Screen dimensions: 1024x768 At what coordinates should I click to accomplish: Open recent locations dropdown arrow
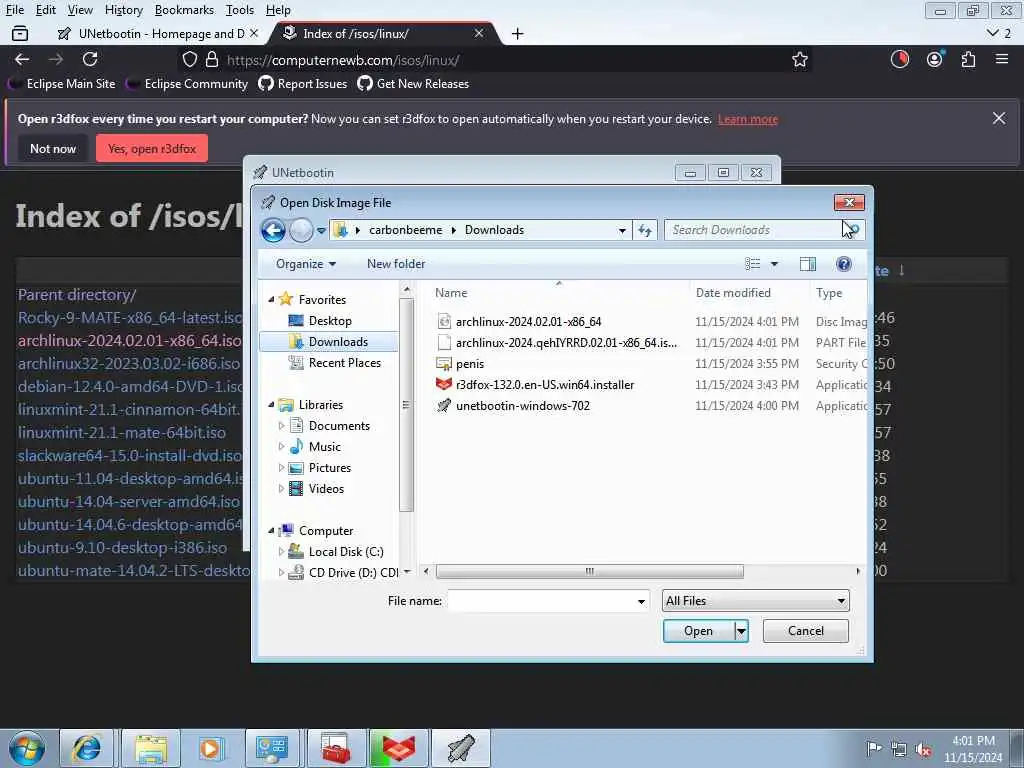(321, 231)
